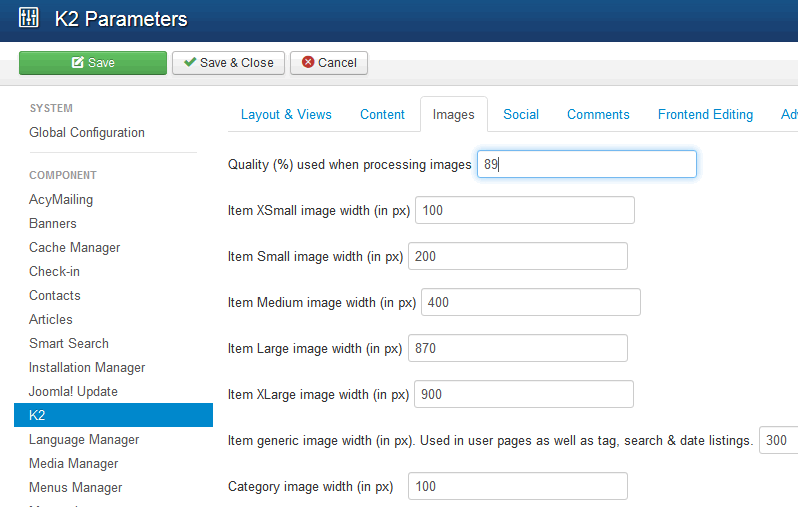The width and height of the screenshot is (798, 507).
Task: Click the Category image width field
Action: coord(518,486)
